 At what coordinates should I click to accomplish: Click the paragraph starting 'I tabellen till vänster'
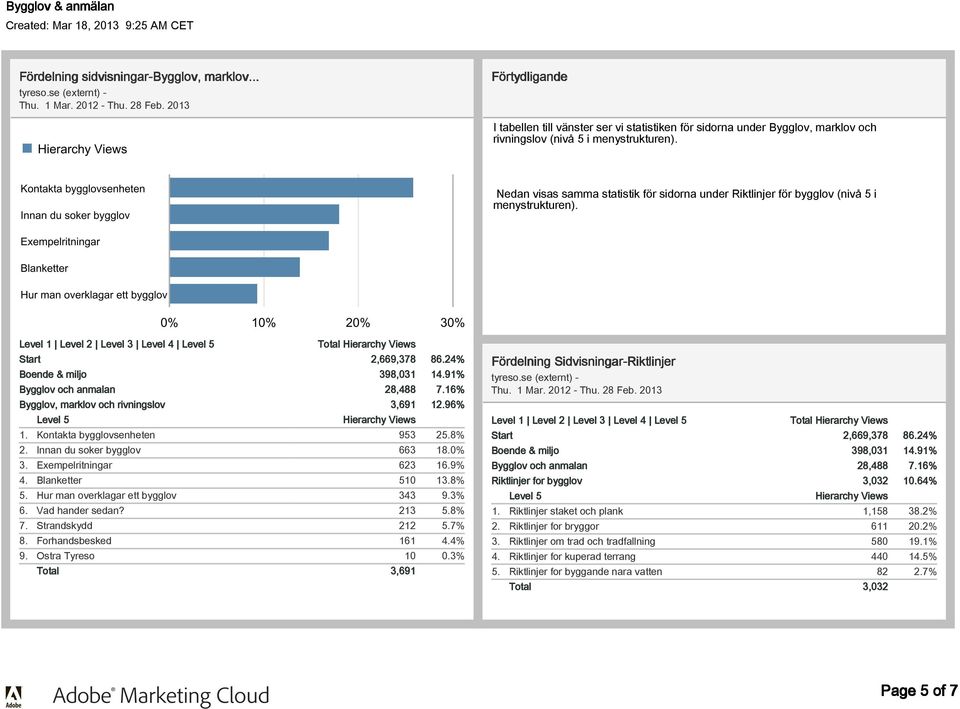[684, 133]
